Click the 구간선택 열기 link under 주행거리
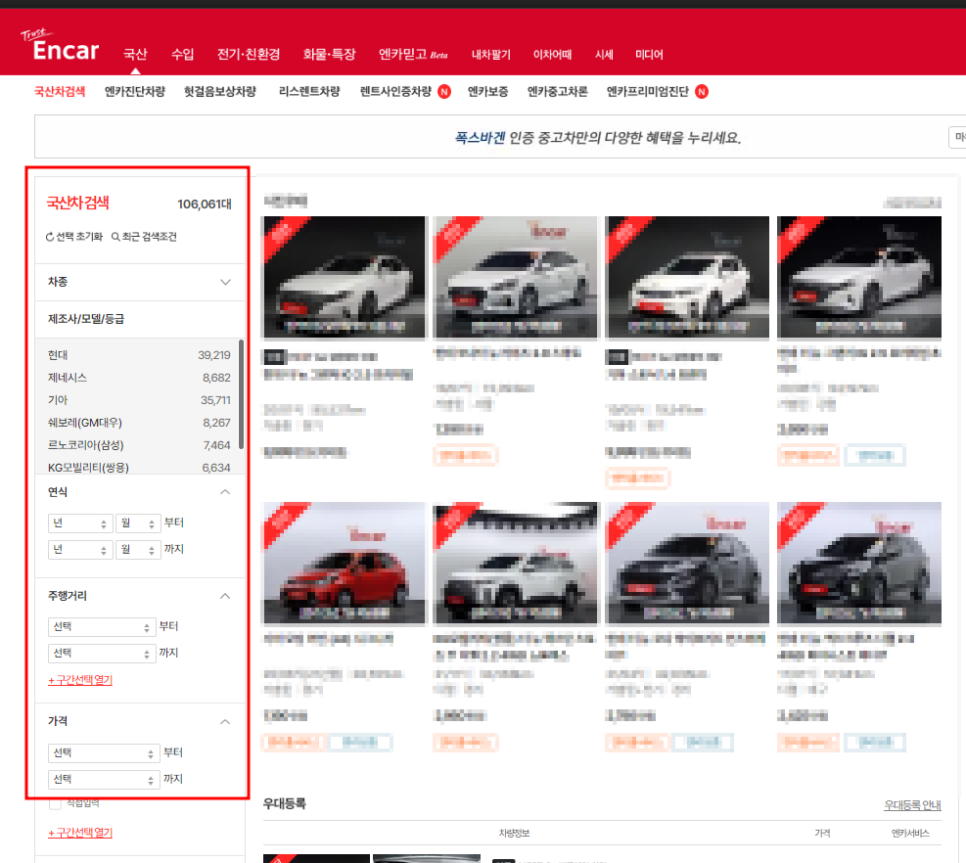The image size is (966, 863). (80, 680)
